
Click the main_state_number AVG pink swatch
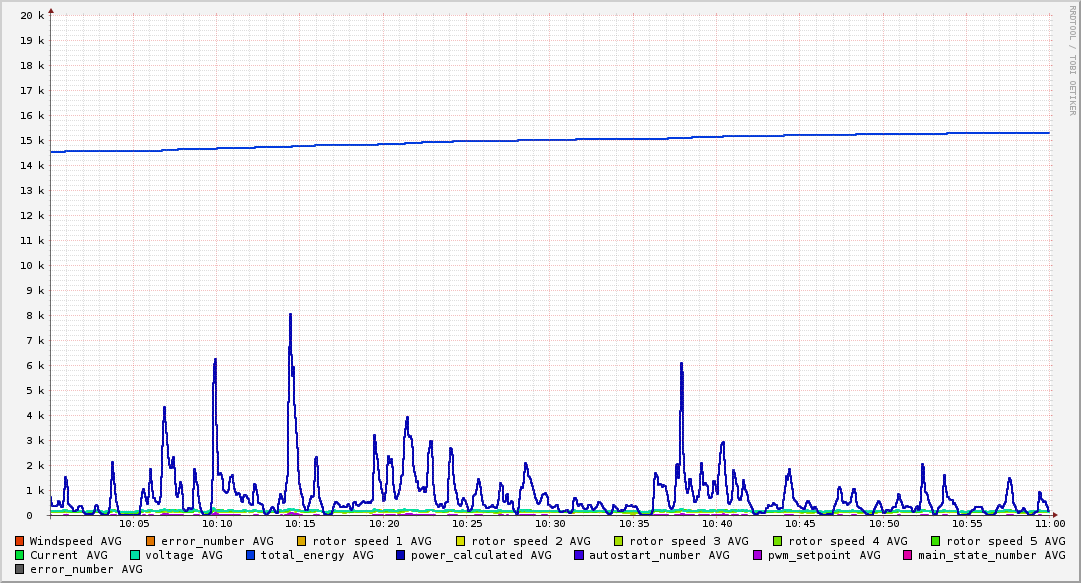908,555
